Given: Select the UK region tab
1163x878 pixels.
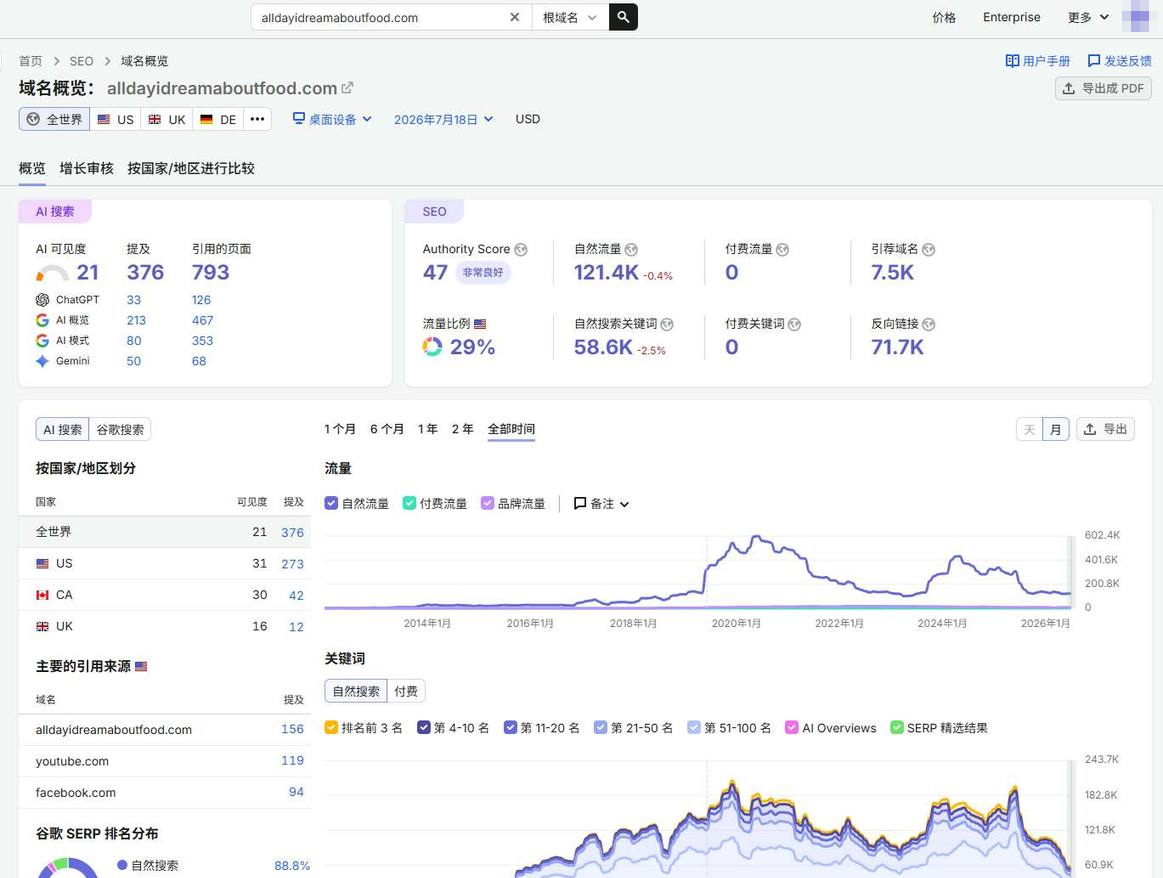Looking at the screenshot, I should pos(167,119).
